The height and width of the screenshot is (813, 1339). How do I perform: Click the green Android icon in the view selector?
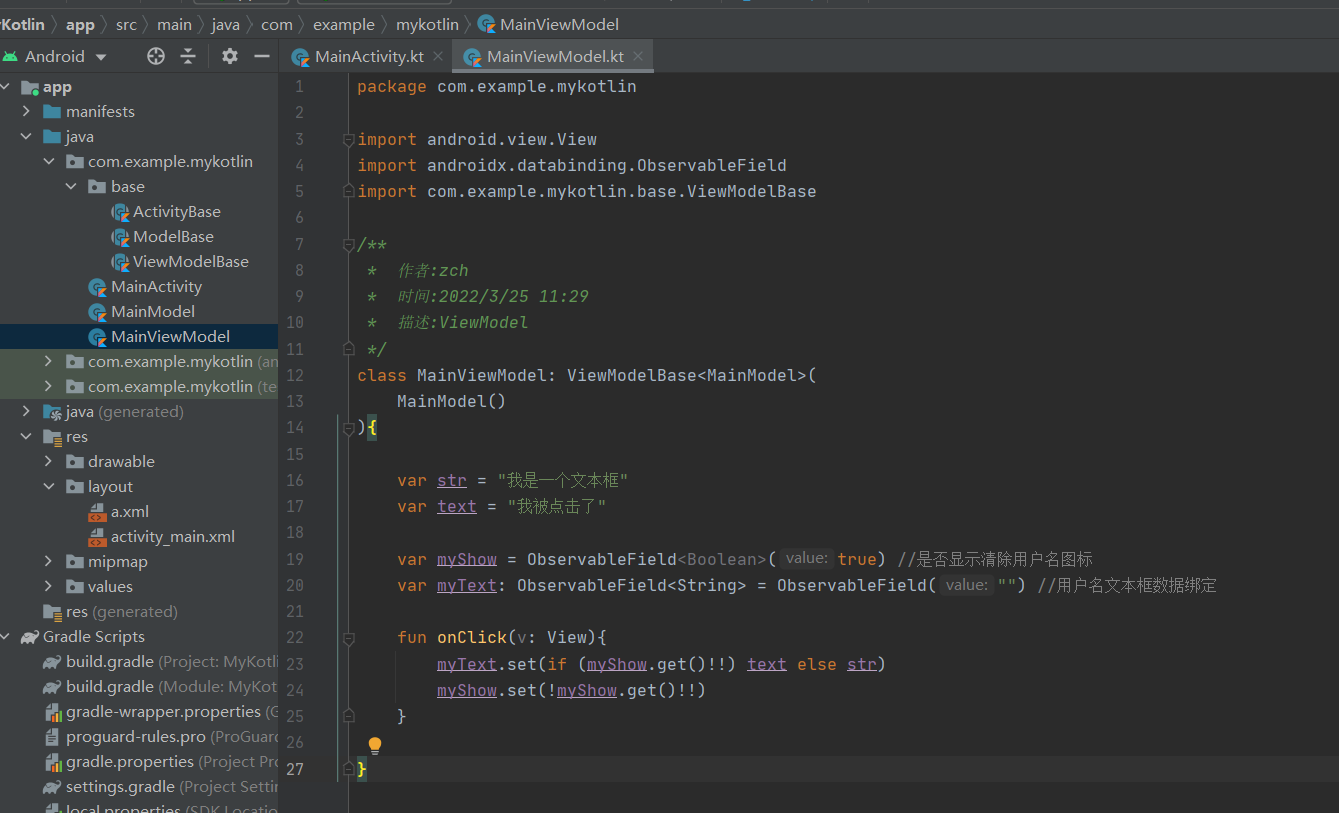pos(20,56)
